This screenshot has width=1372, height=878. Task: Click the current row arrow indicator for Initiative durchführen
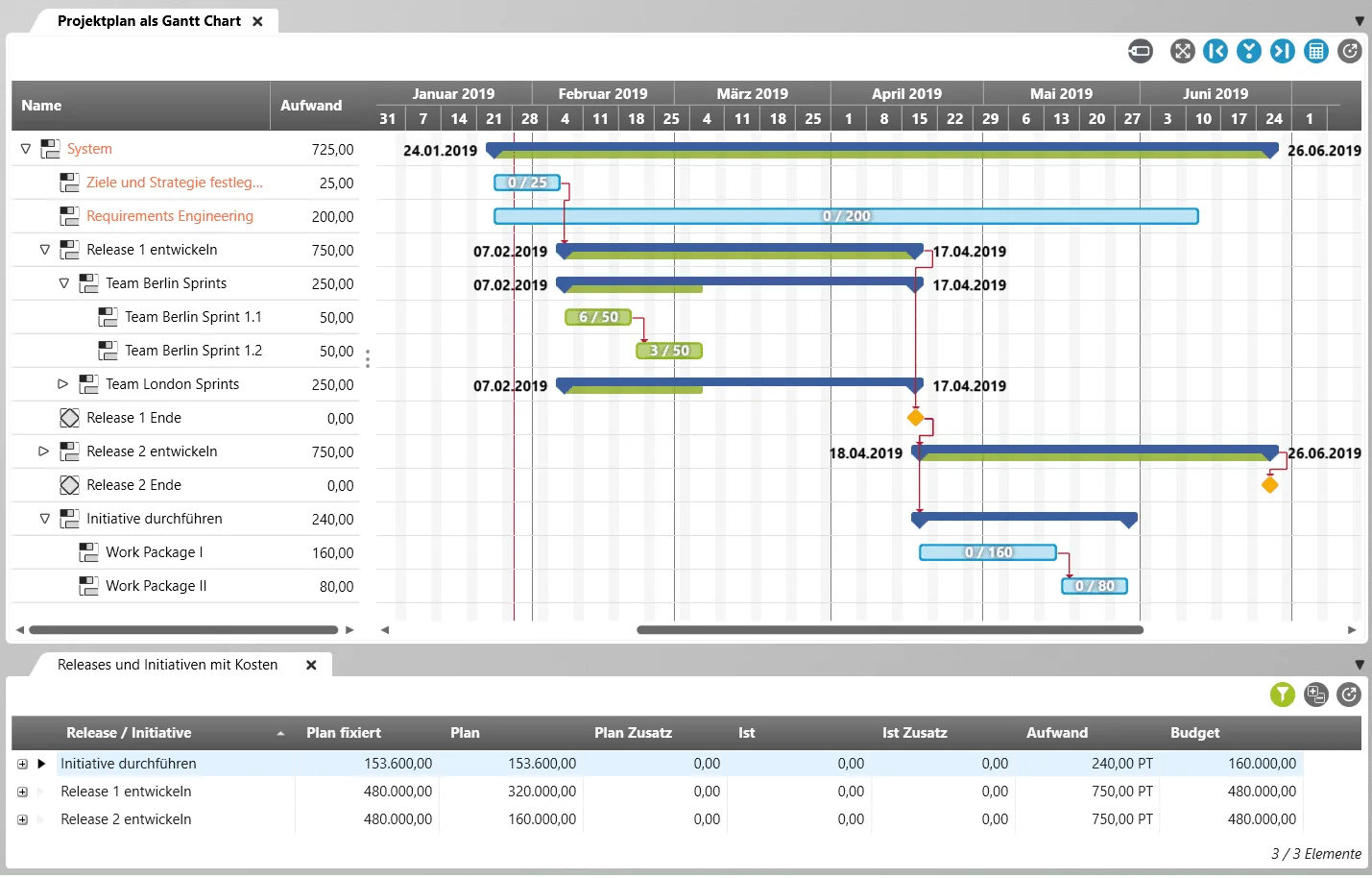coord(41,765)
